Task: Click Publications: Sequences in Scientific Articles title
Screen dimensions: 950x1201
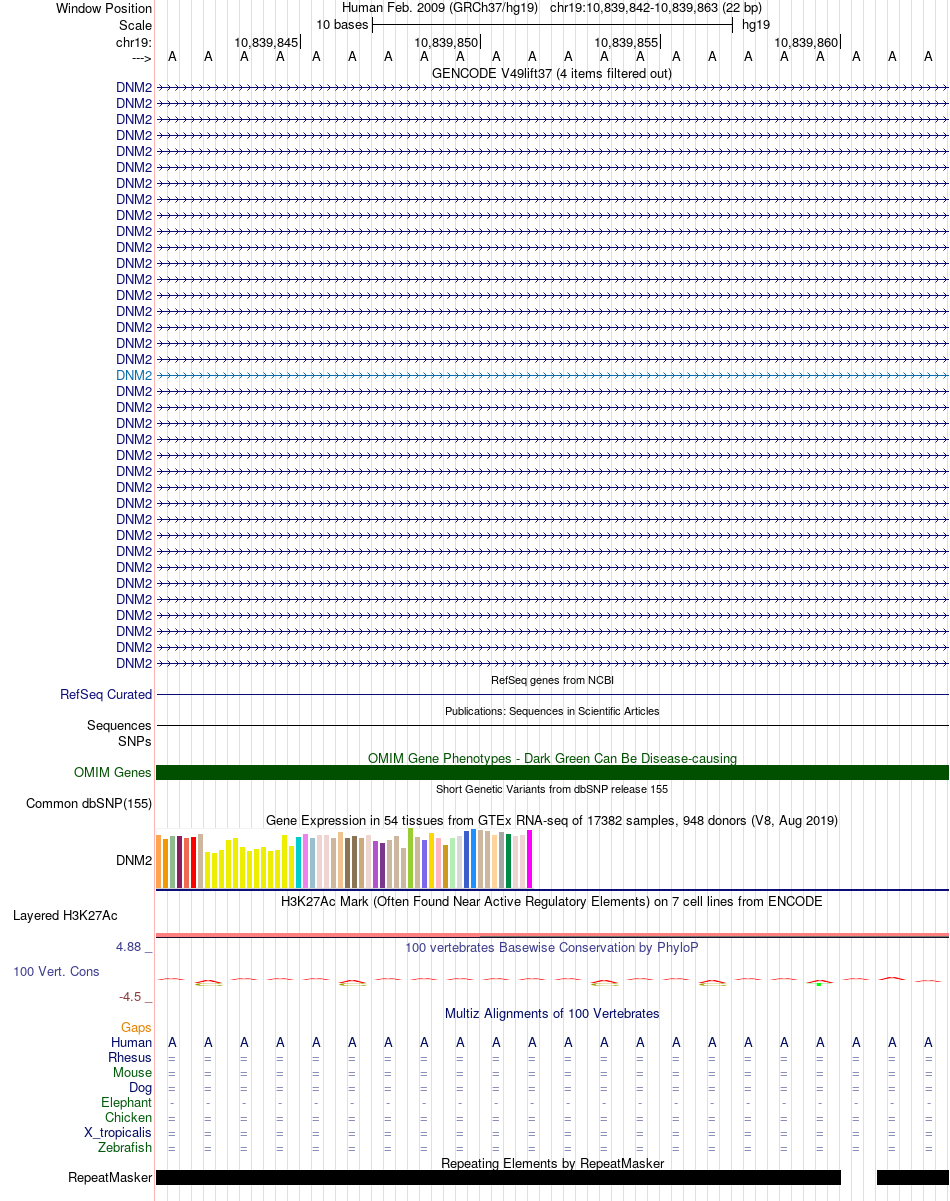Action: click(552, 711)
